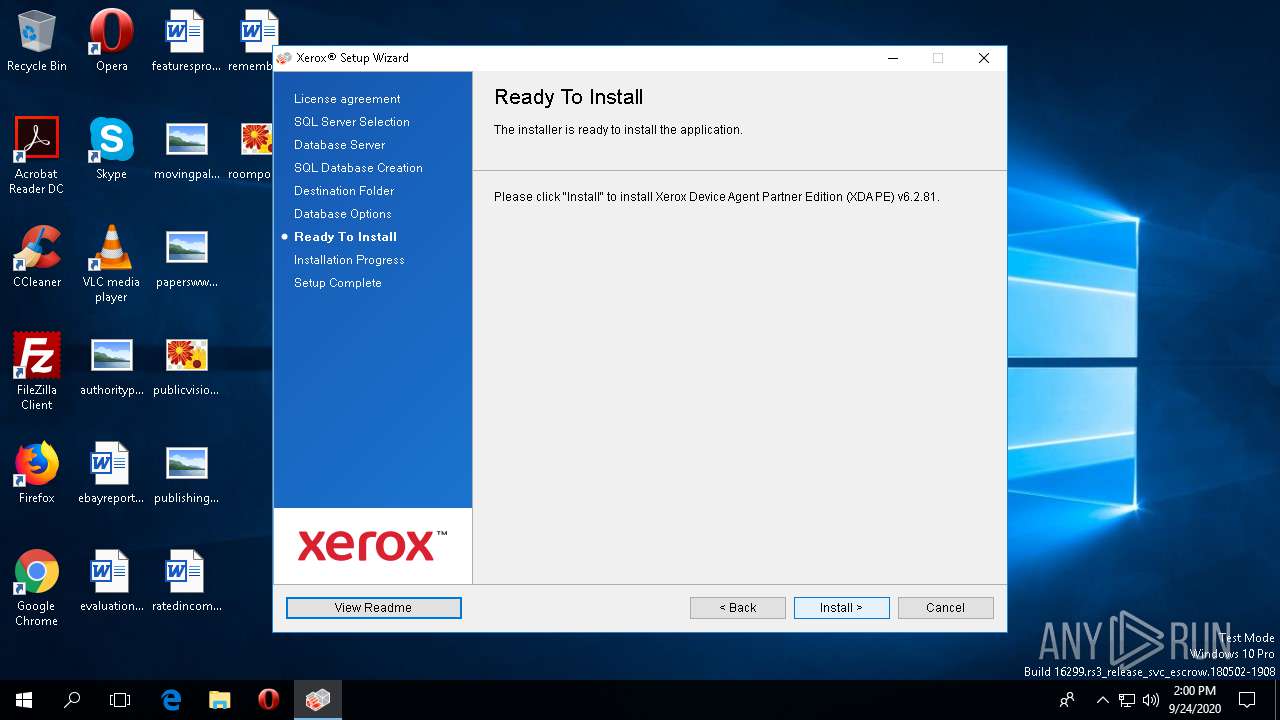
Task: Click Installation Progress sidebar step
Action: (x=349, y=260)
